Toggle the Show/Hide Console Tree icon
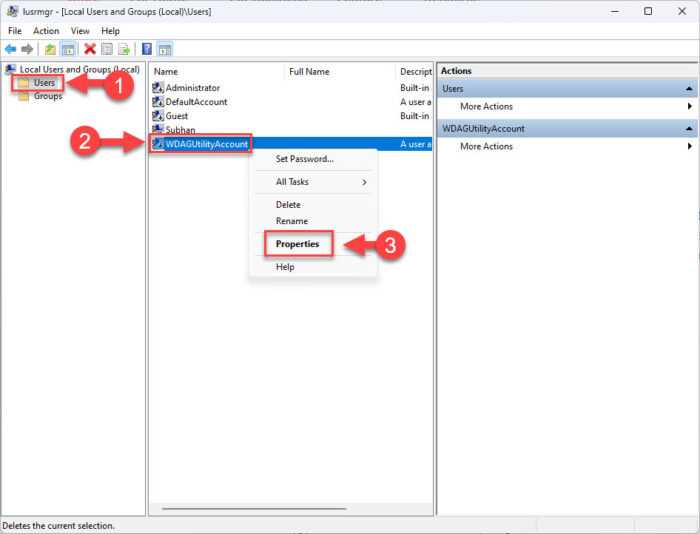700x534 pixels. coord(69,49)
